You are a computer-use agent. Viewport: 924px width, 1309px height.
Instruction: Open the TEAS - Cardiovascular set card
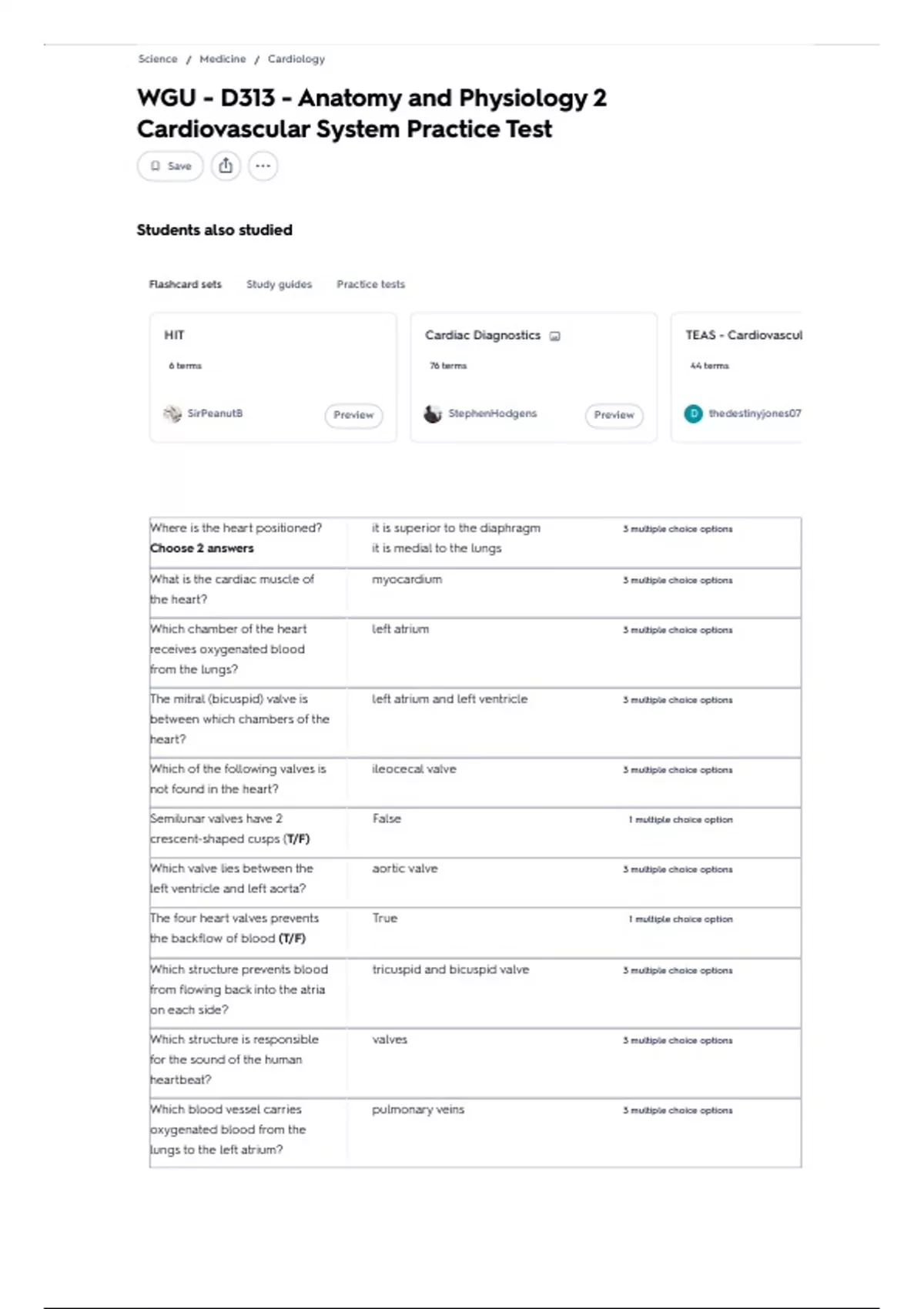coord(736,377)
